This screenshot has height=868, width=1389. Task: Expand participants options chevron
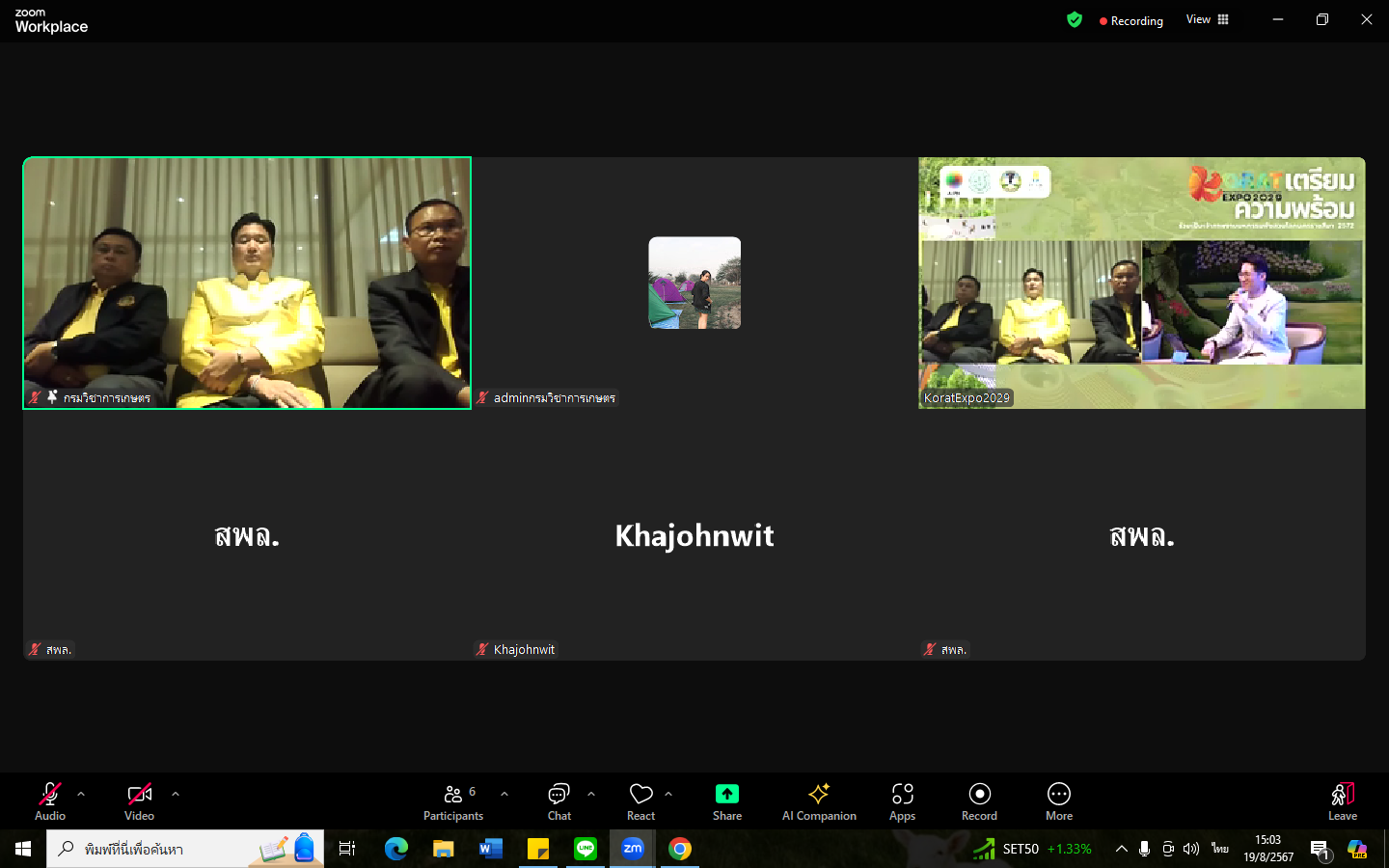pyautogui.click(x=504, y=794)
